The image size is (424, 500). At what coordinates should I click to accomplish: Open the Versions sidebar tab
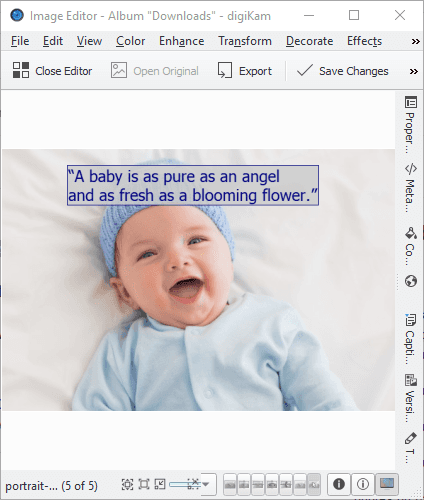tap(411, 398)
